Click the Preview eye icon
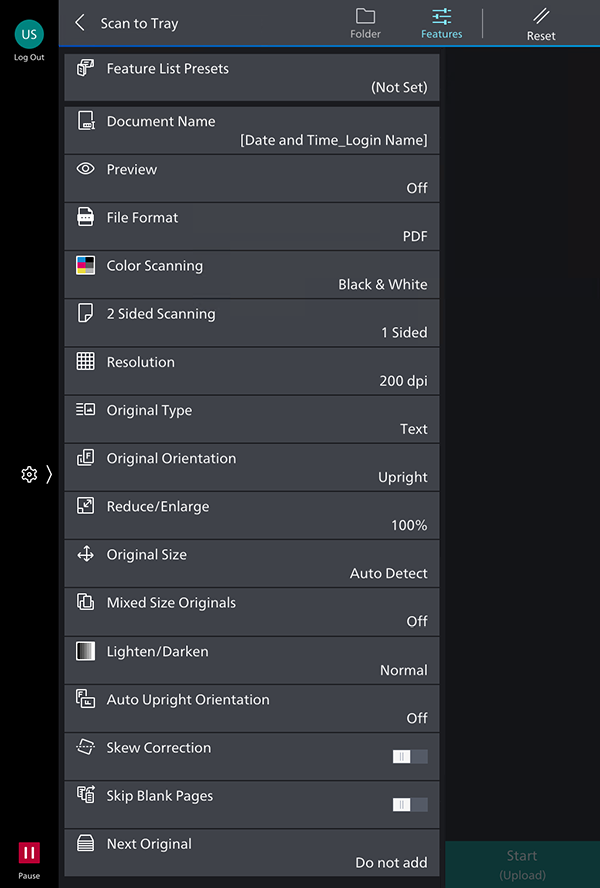 pyautogui.click(x=86, y=169)
